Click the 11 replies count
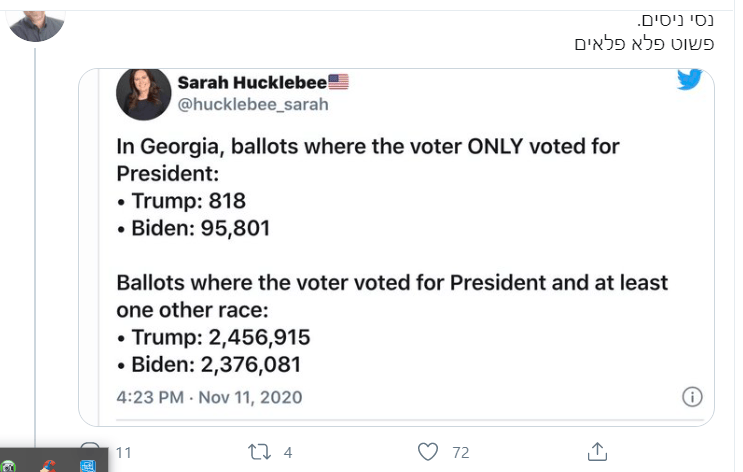 [x=124, y=453]
